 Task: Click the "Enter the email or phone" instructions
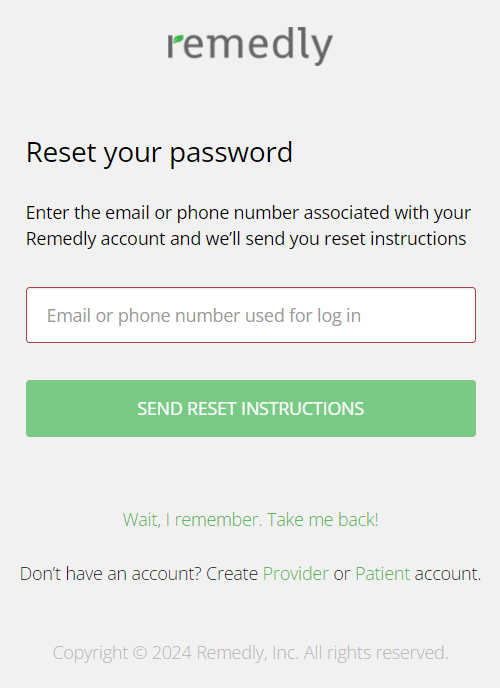[248, 226]
